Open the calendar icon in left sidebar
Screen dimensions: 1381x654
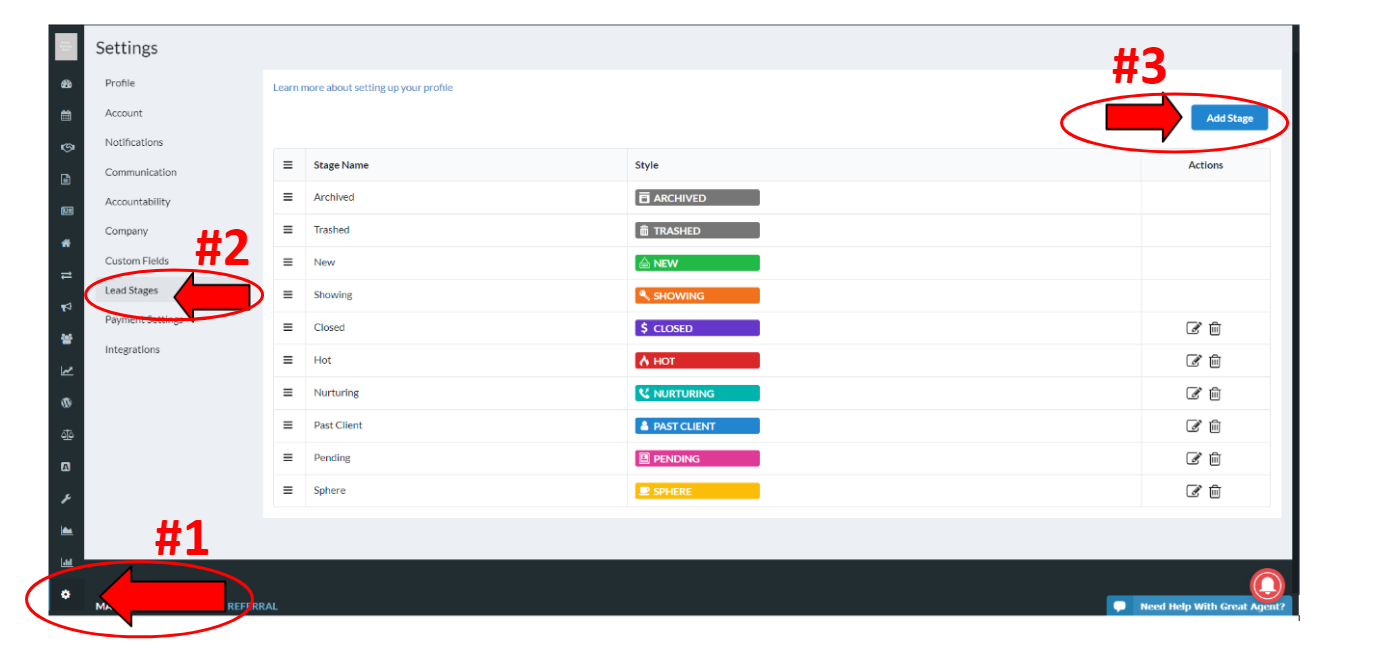[66, 115]
